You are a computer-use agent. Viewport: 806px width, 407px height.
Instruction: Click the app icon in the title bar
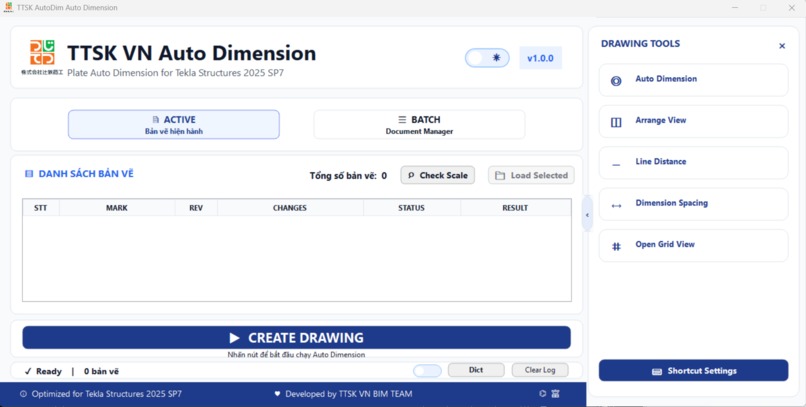pos(8,8)
